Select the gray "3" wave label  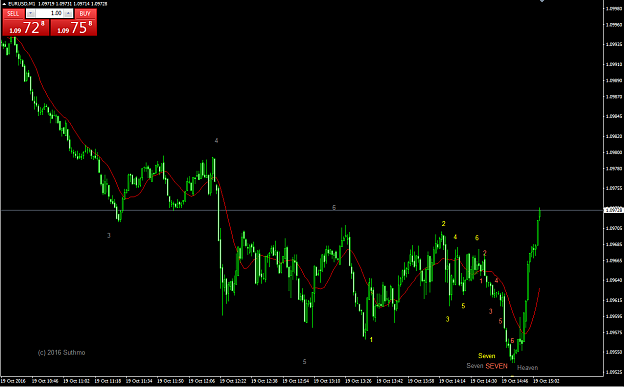pos(108,236)
